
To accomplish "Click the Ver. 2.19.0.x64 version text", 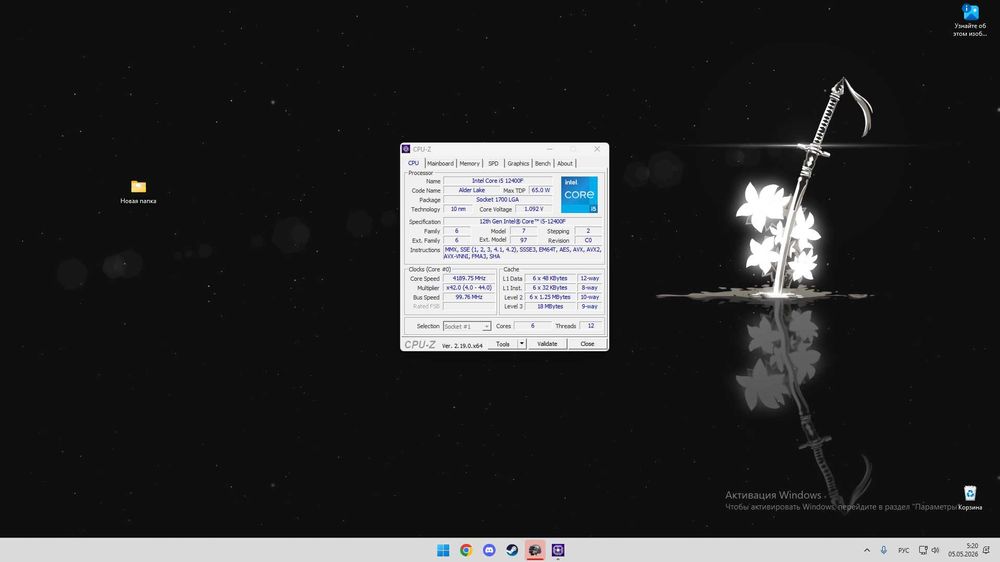I will click(x=462, y=346).
